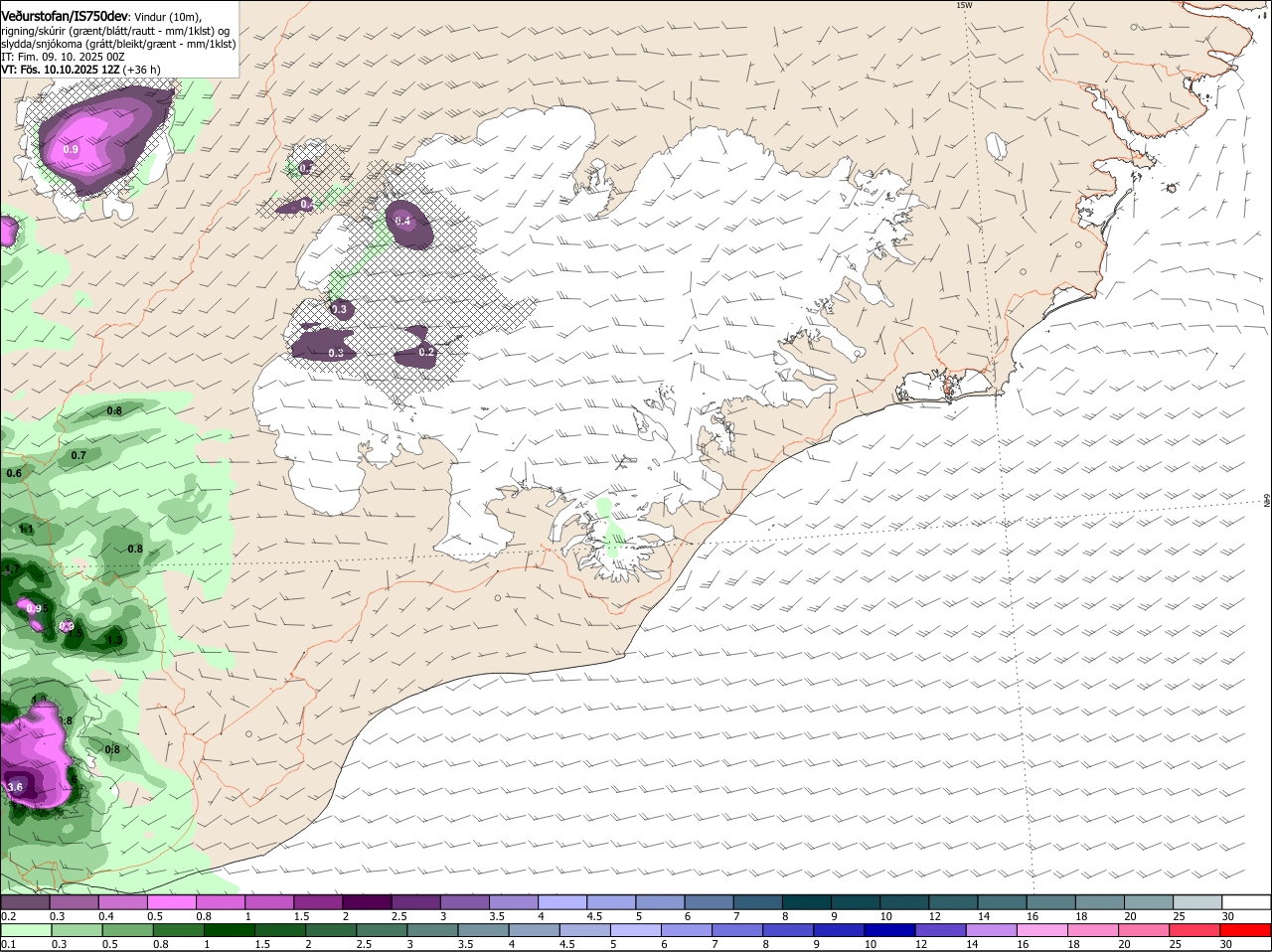1272x952 pixels.
Task: Click darkest green rain swatch between 1 and 1.5
Action: pos(230,931)
